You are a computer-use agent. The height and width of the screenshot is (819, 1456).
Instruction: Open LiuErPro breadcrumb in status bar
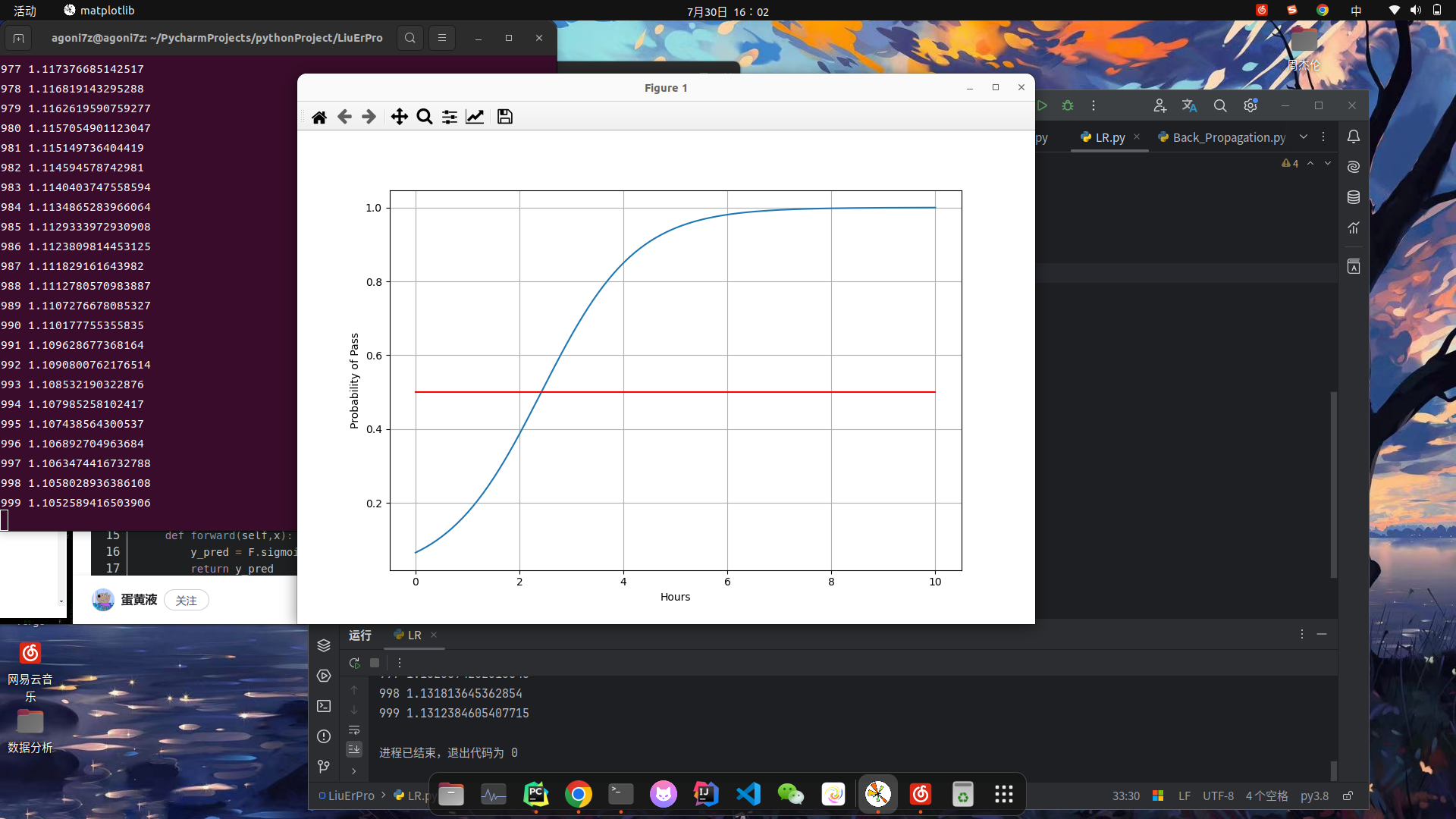347,795
